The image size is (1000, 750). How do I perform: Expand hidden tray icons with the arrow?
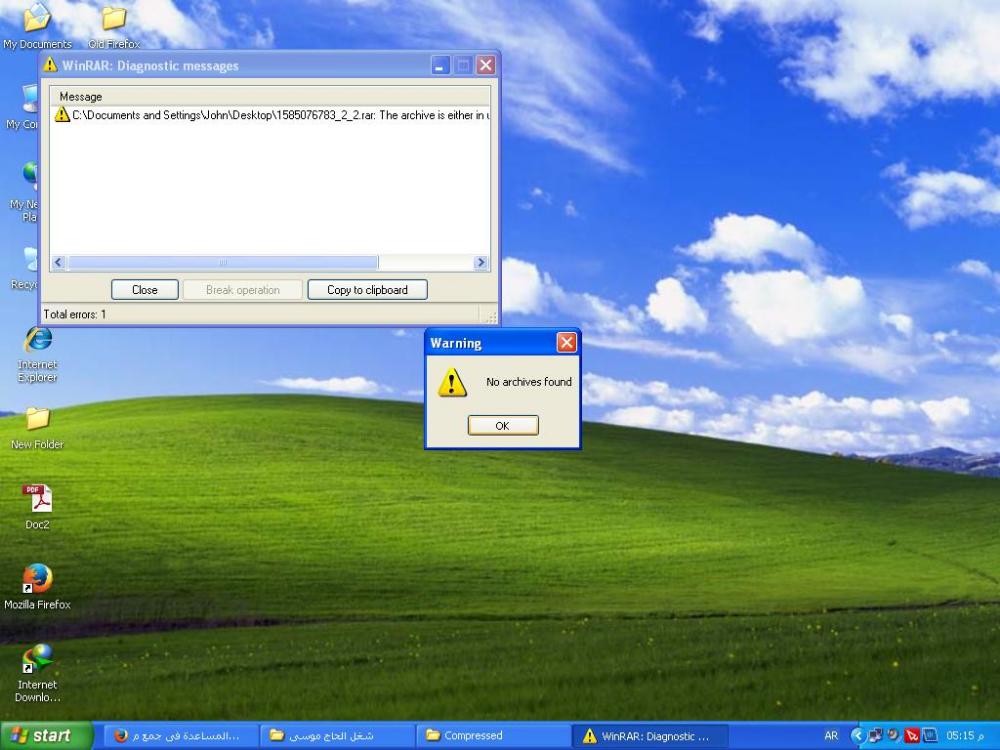(858, 735)
